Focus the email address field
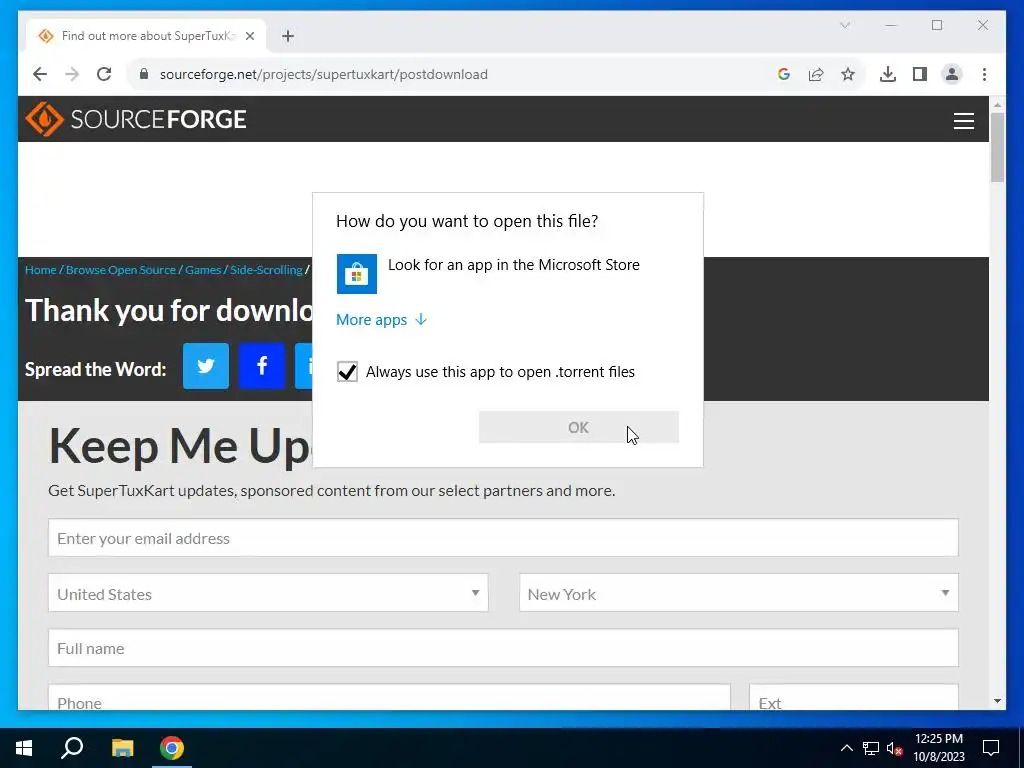 tap(503, 538)
